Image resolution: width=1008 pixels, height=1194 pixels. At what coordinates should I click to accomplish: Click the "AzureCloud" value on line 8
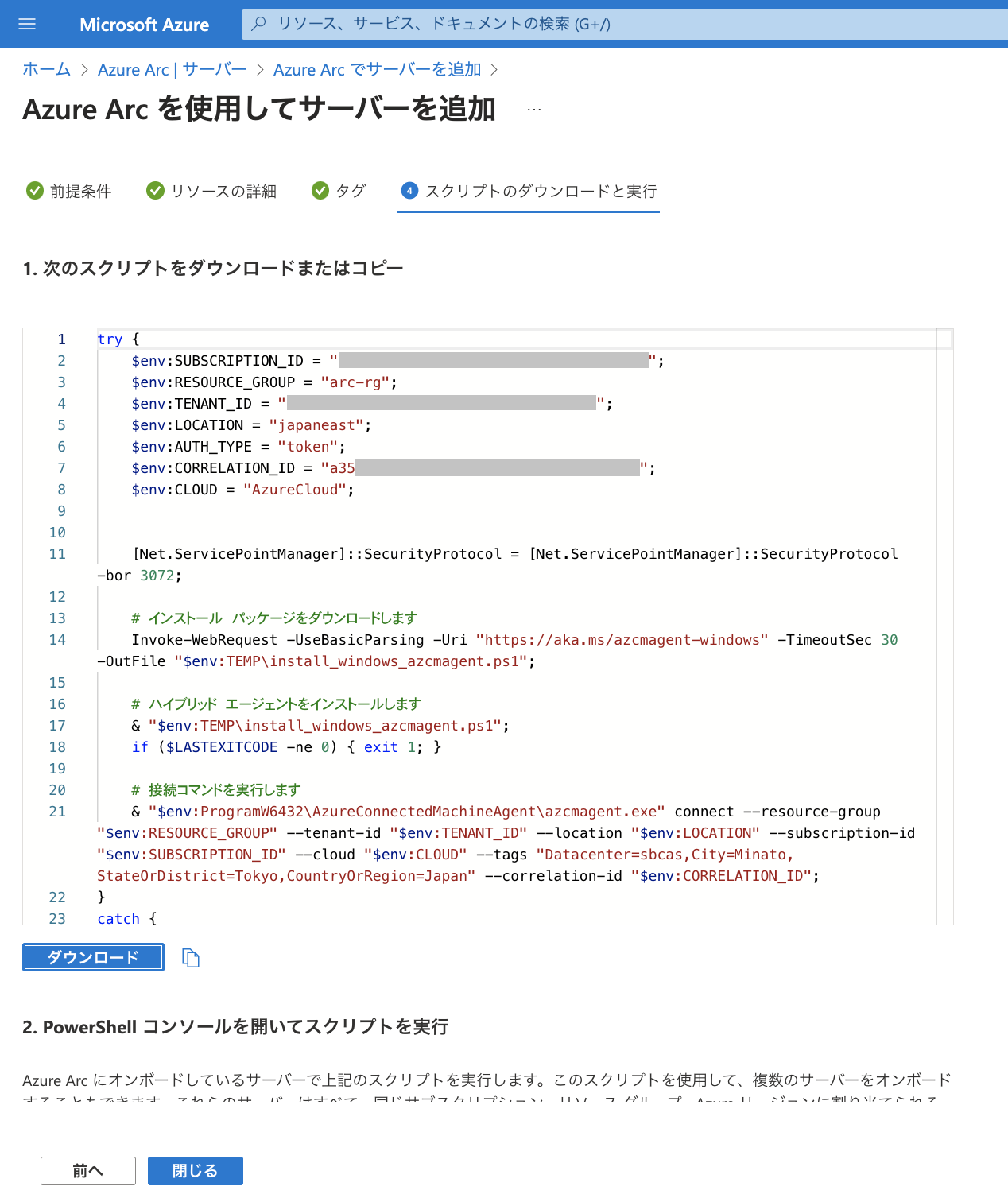pyautogui.click(x=295, y=490)
